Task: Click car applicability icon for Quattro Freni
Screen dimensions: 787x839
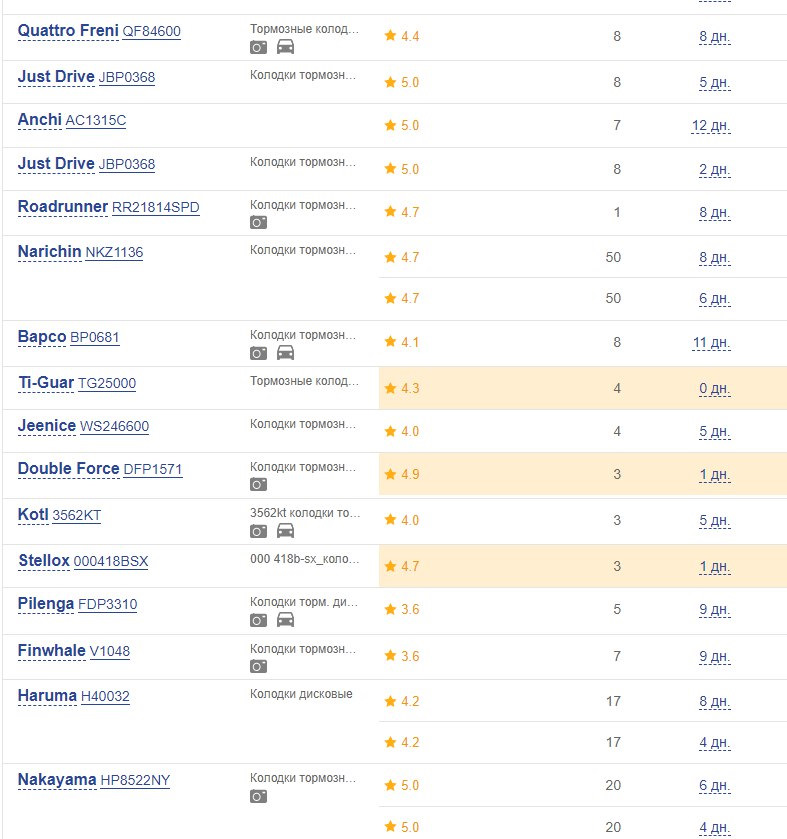Action: [x=285, y=47]
